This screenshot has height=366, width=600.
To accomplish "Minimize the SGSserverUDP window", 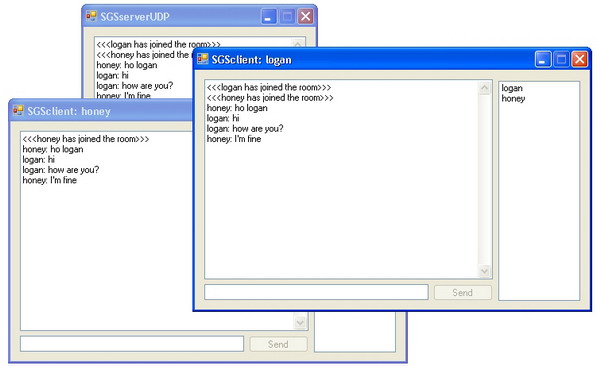I will click(269, 16).
